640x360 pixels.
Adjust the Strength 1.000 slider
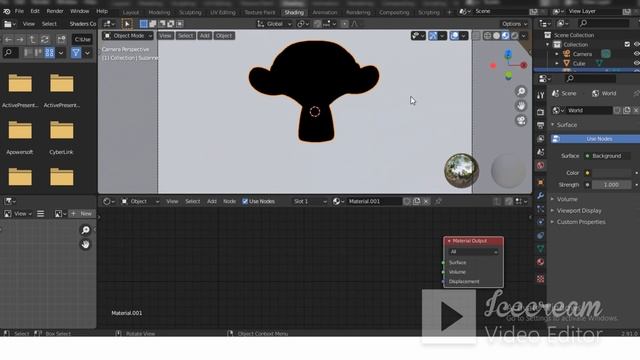(x=611, y=185)
